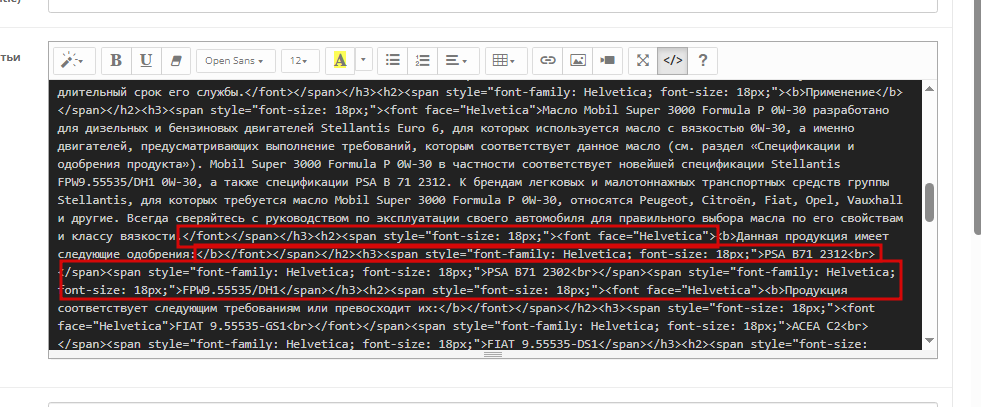Insert a video with the video icon
981x407 pixels.
pyautogui.click(x=607, y=61)
